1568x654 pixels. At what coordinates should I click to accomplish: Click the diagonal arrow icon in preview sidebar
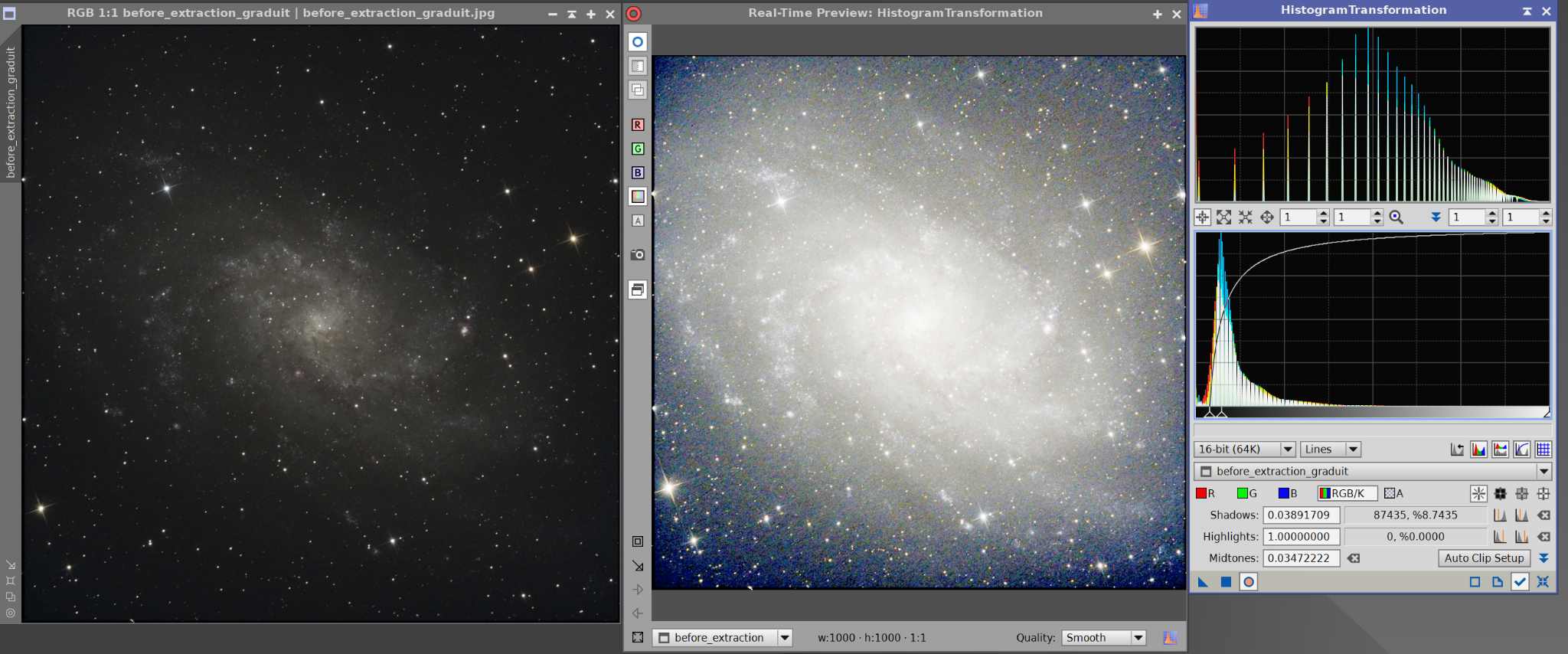[637, 566]
